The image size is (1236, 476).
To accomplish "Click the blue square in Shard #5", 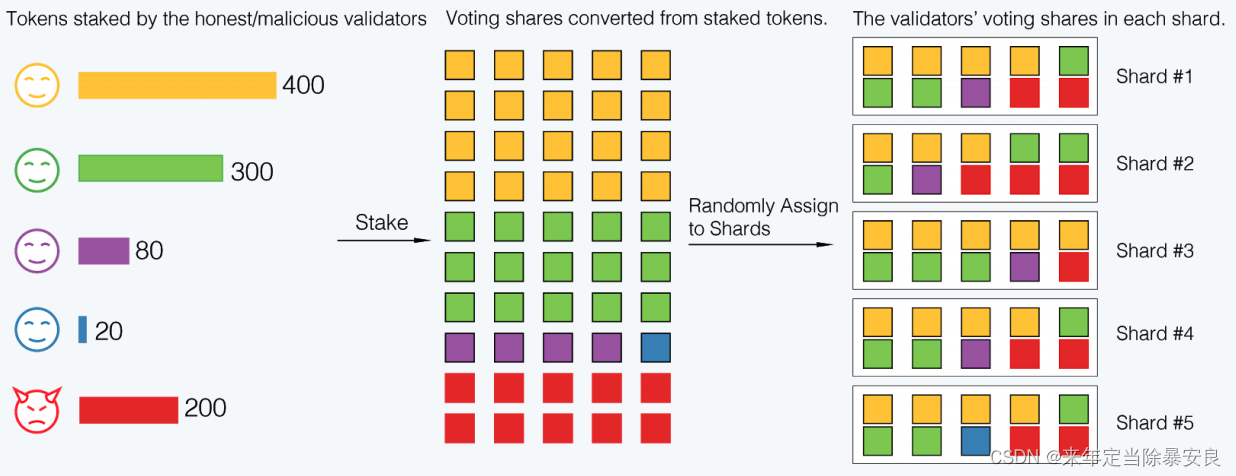I will tap(975, 441).
